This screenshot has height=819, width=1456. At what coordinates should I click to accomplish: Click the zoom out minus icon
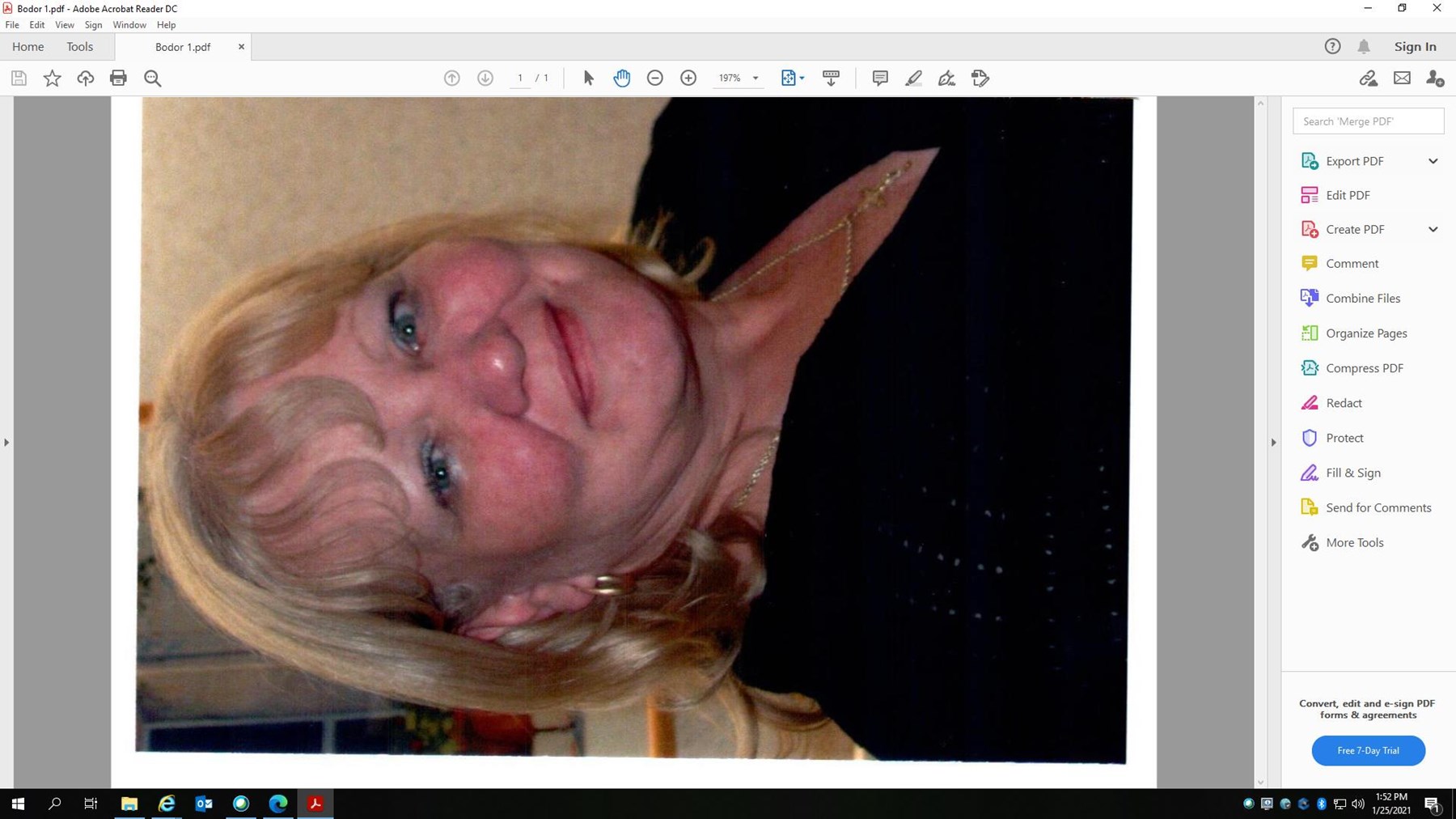tap(655, 79)
